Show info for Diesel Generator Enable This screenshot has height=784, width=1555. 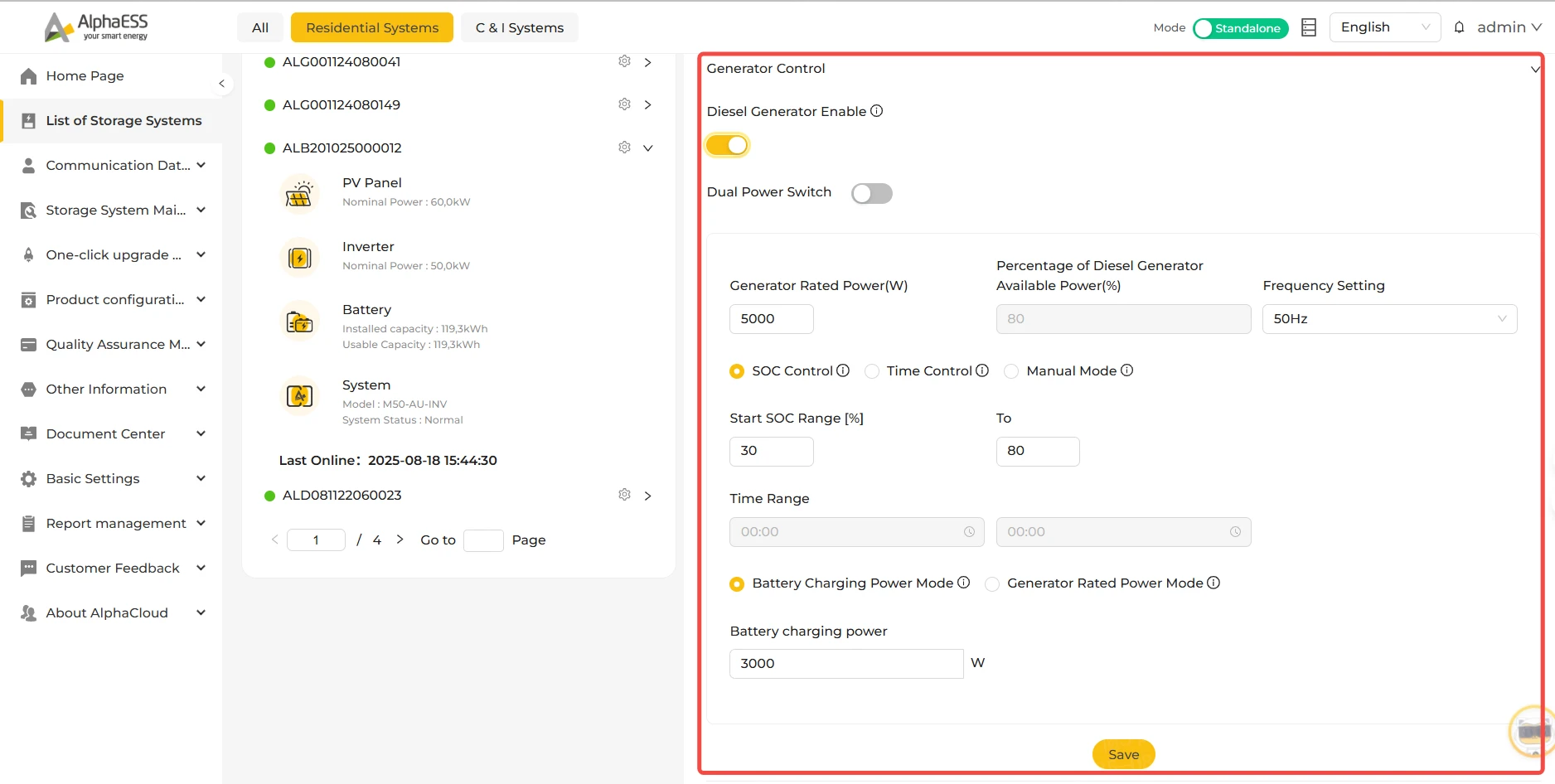pos(876,111)
